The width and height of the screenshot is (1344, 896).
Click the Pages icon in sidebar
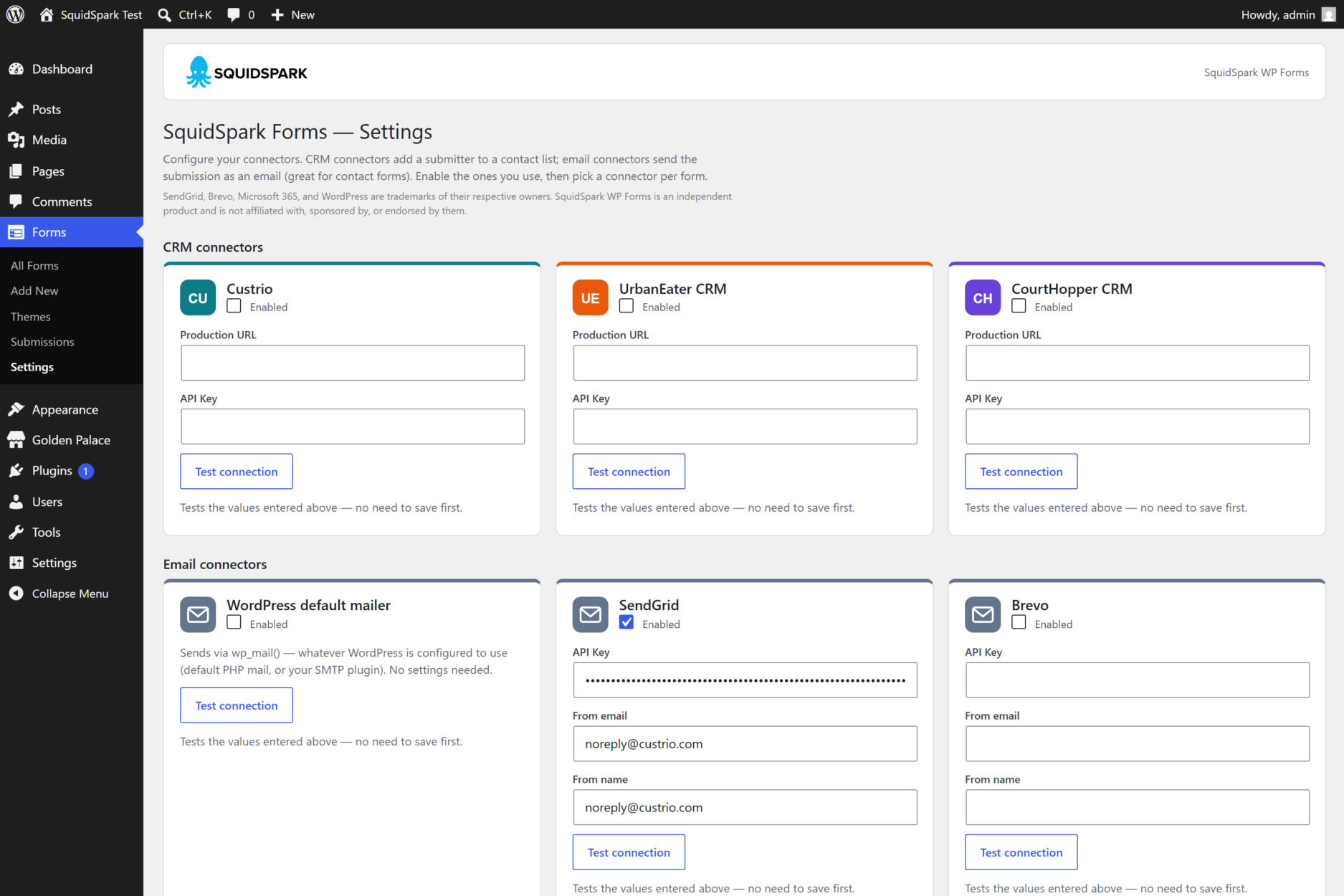16,171
